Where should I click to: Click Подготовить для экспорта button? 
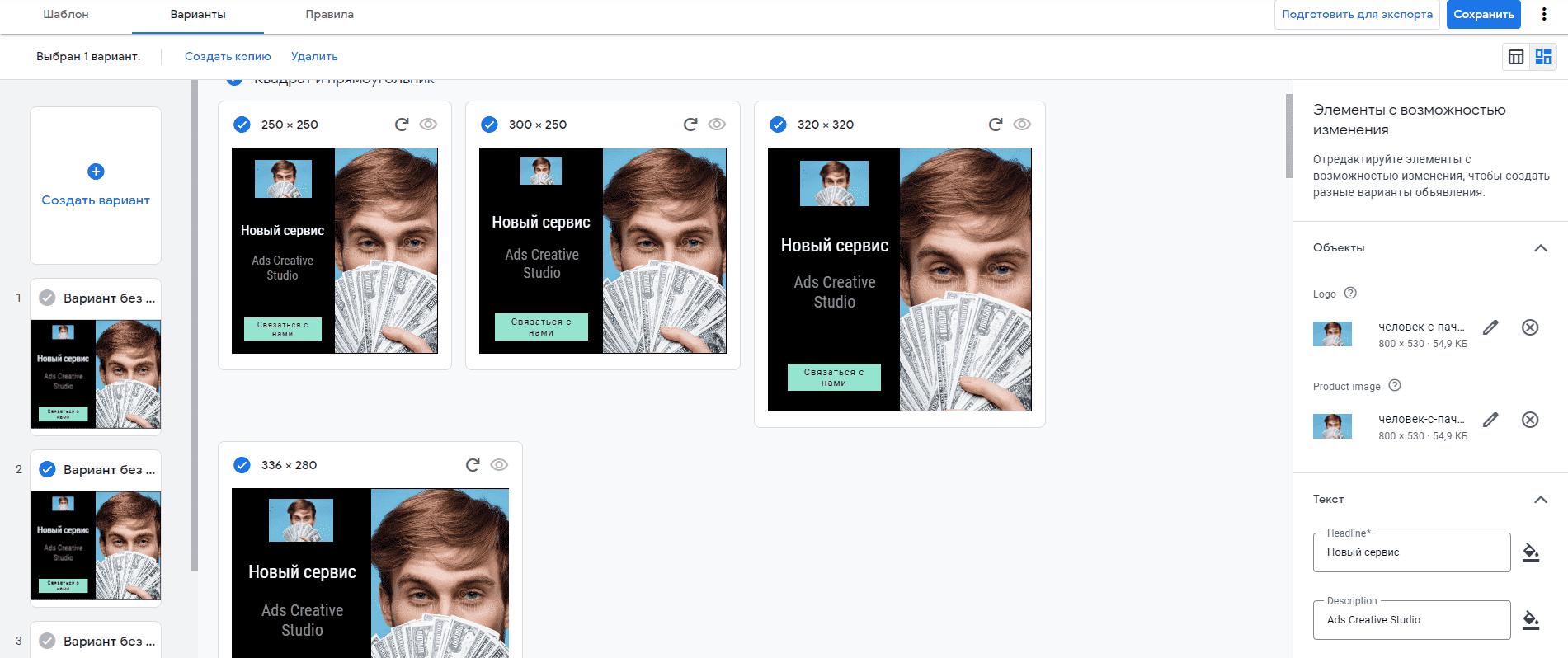pyautogui.click(x=1357, y=14)
